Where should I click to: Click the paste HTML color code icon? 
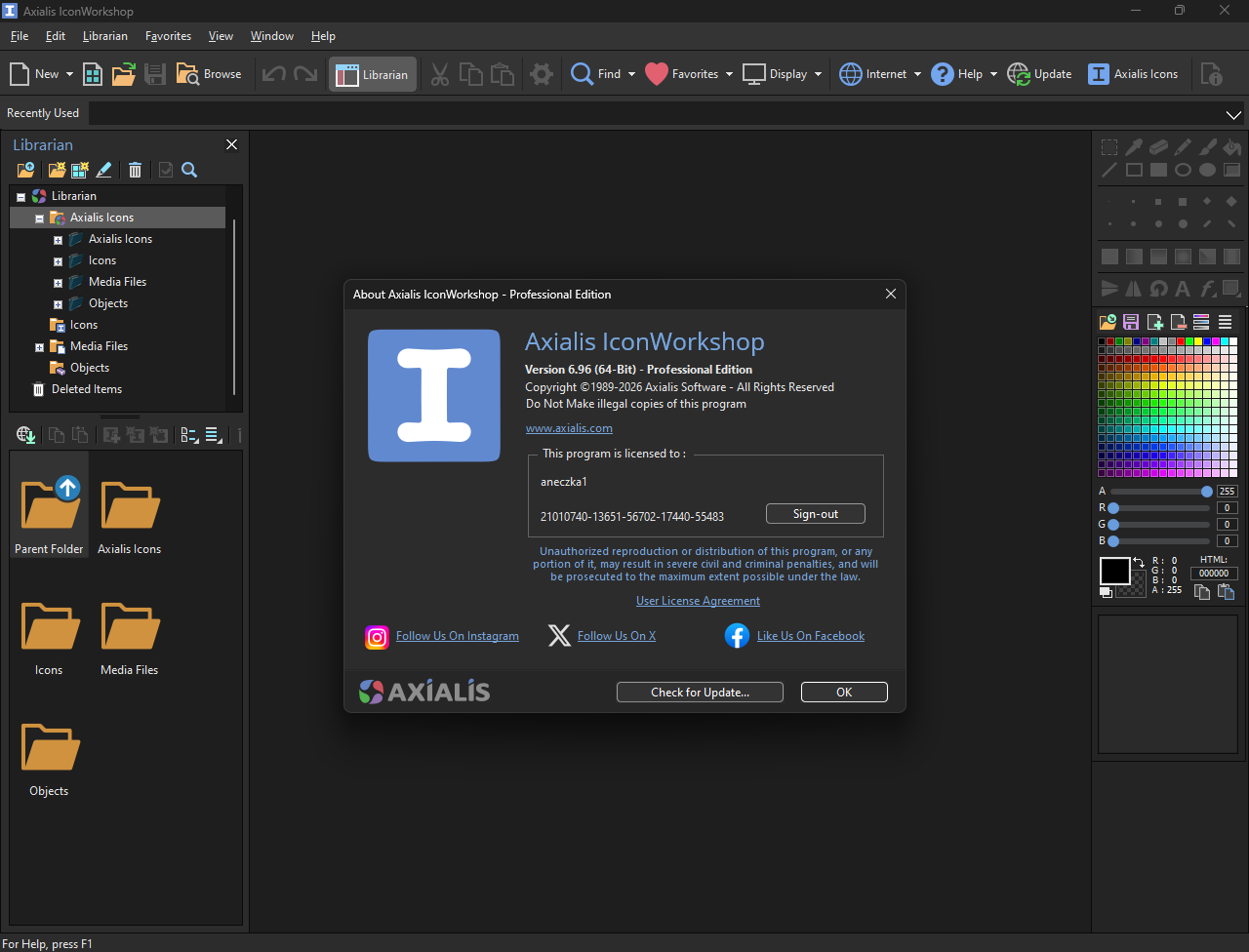[x=1227, y=591]
